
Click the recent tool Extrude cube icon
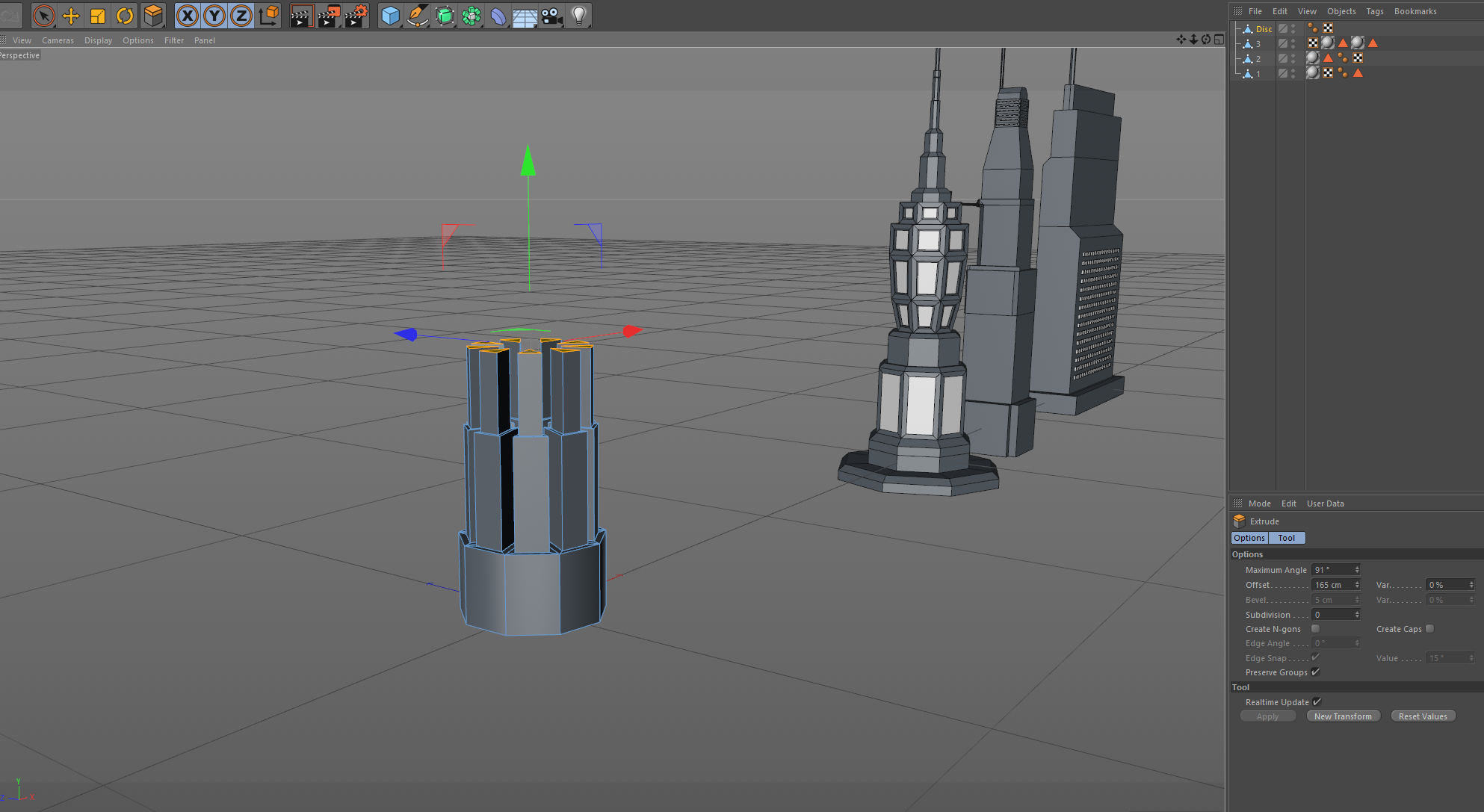point(153,16)
